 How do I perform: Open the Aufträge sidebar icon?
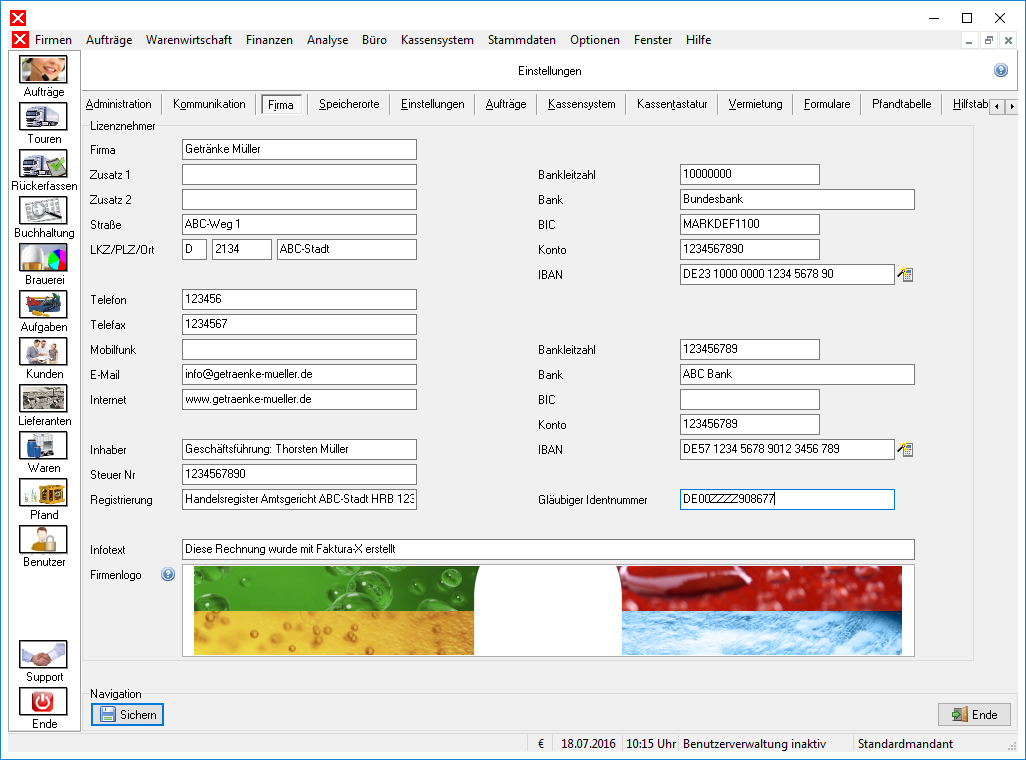tap(43, 69)
